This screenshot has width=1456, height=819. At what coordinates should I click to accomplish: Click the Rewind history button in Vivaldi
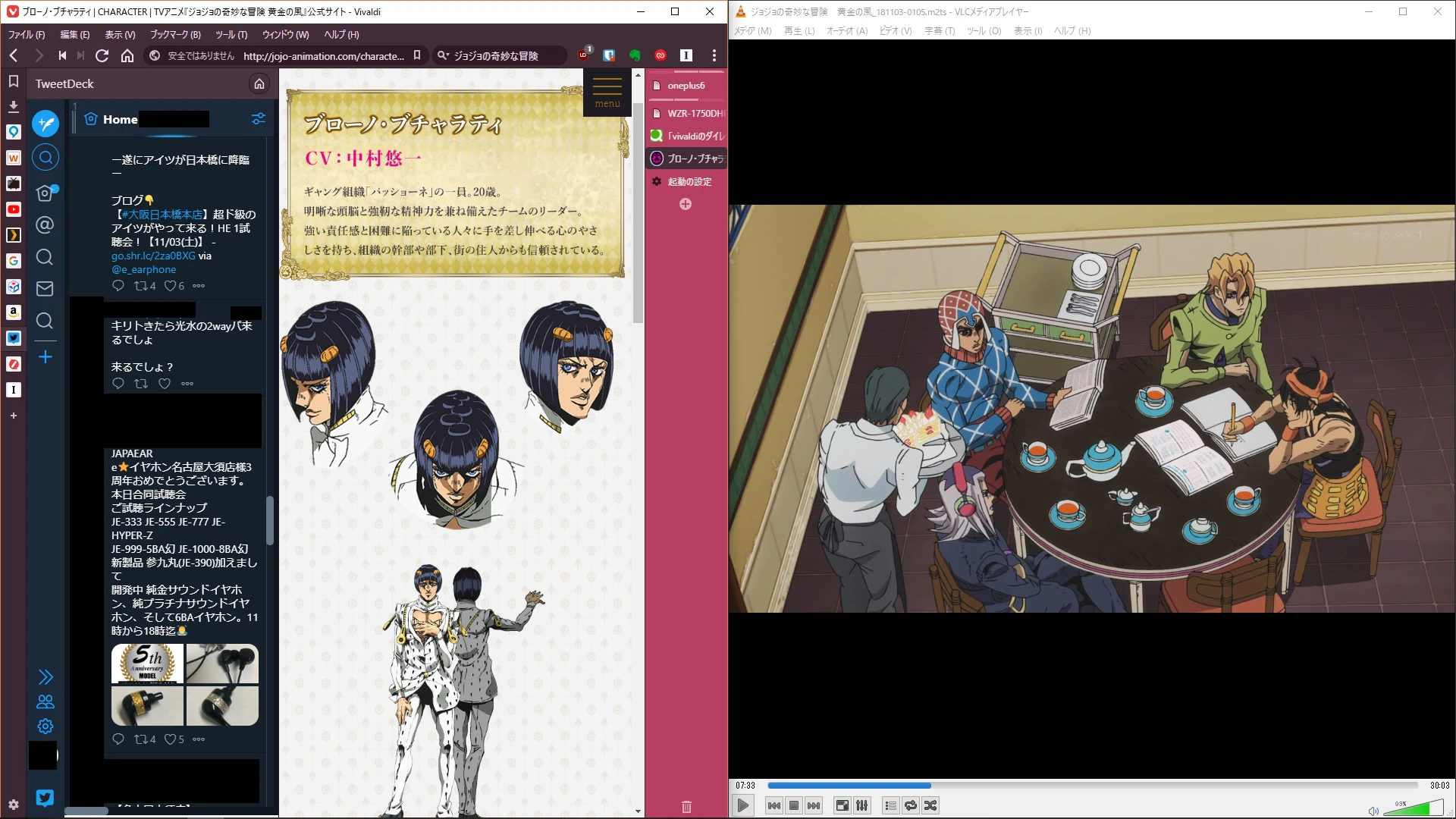click(x=62, y=55)
